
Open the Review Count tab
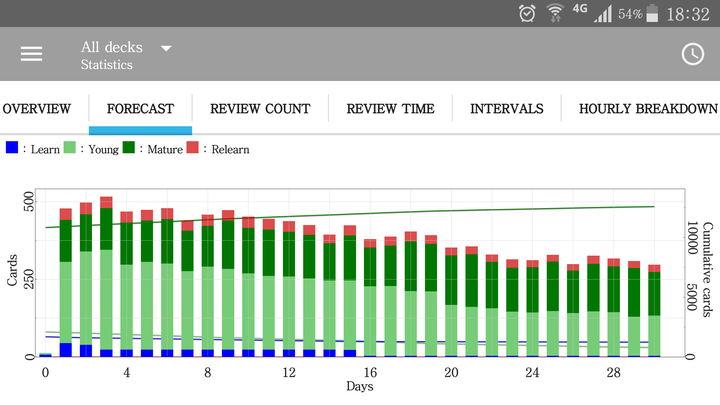(260, 109)
